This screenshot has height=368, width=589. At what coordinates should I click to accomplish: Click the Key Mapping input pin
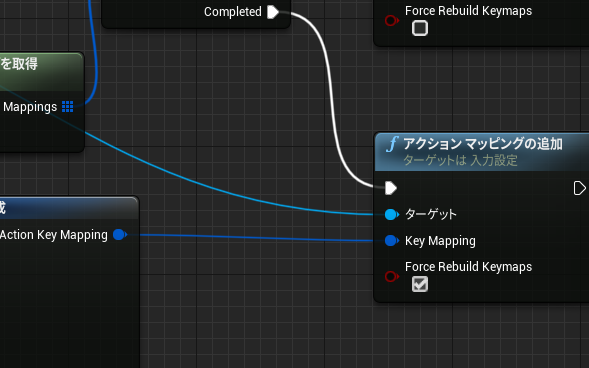pos(392,241)
